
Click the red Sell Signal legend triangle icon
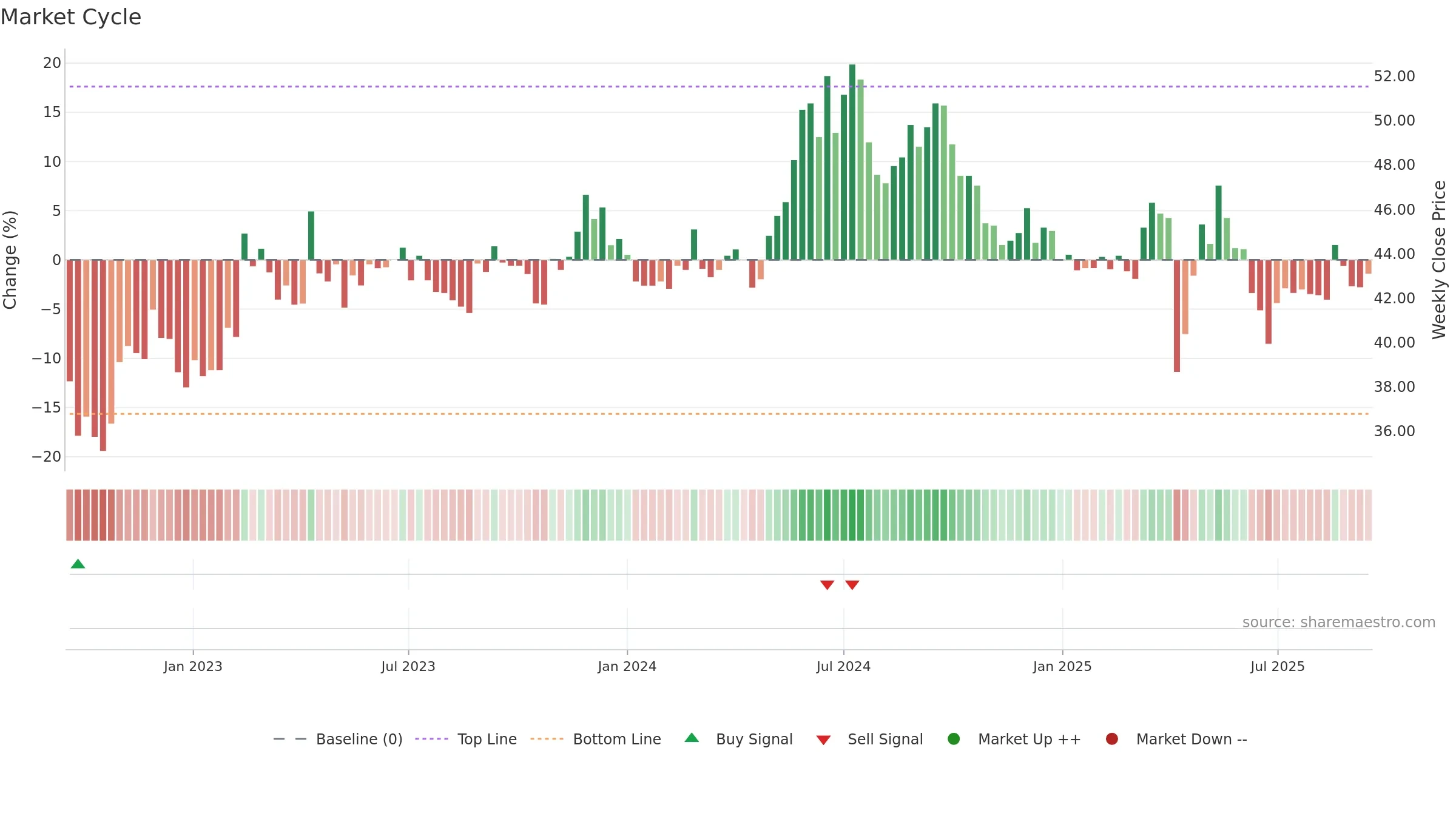(823, 740)
